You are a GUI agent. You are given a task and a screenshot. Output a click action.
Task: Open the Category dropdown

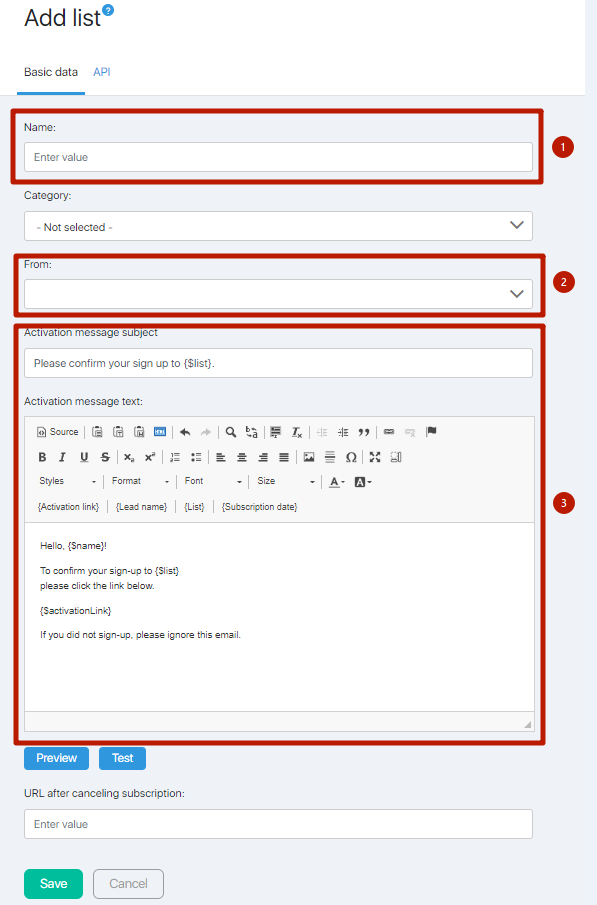(278, 226)
